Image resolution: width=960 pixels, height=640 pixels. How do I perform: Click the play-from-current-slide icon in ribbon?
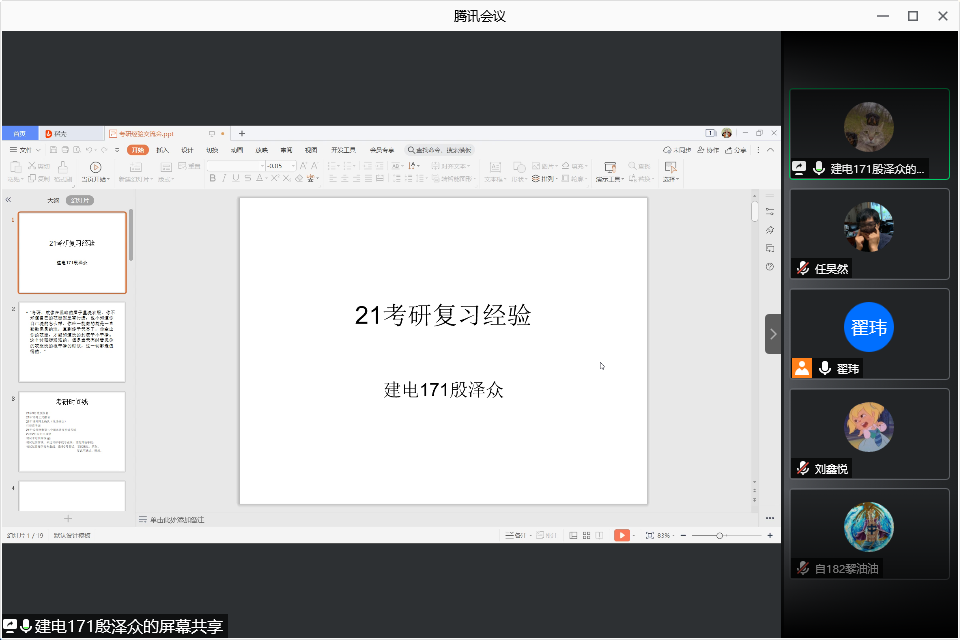coord(95,167)
